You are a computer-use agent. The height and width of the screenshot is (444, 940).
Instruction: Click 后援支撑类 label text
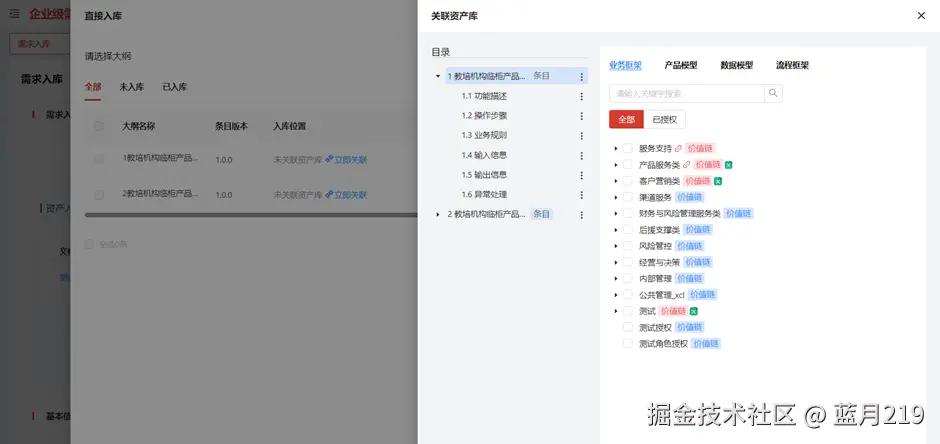point(659,229)
